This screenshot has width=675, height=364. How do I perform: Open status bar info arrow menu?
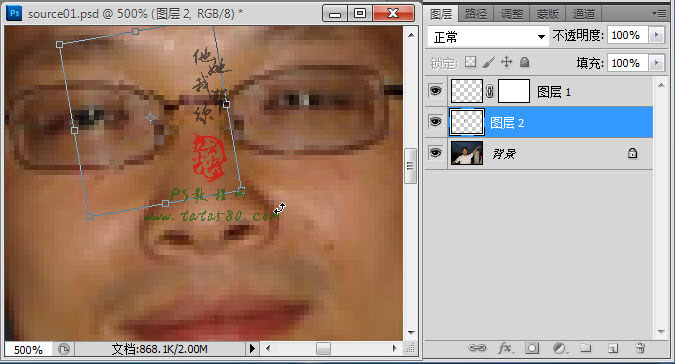(x=252, y=349)
